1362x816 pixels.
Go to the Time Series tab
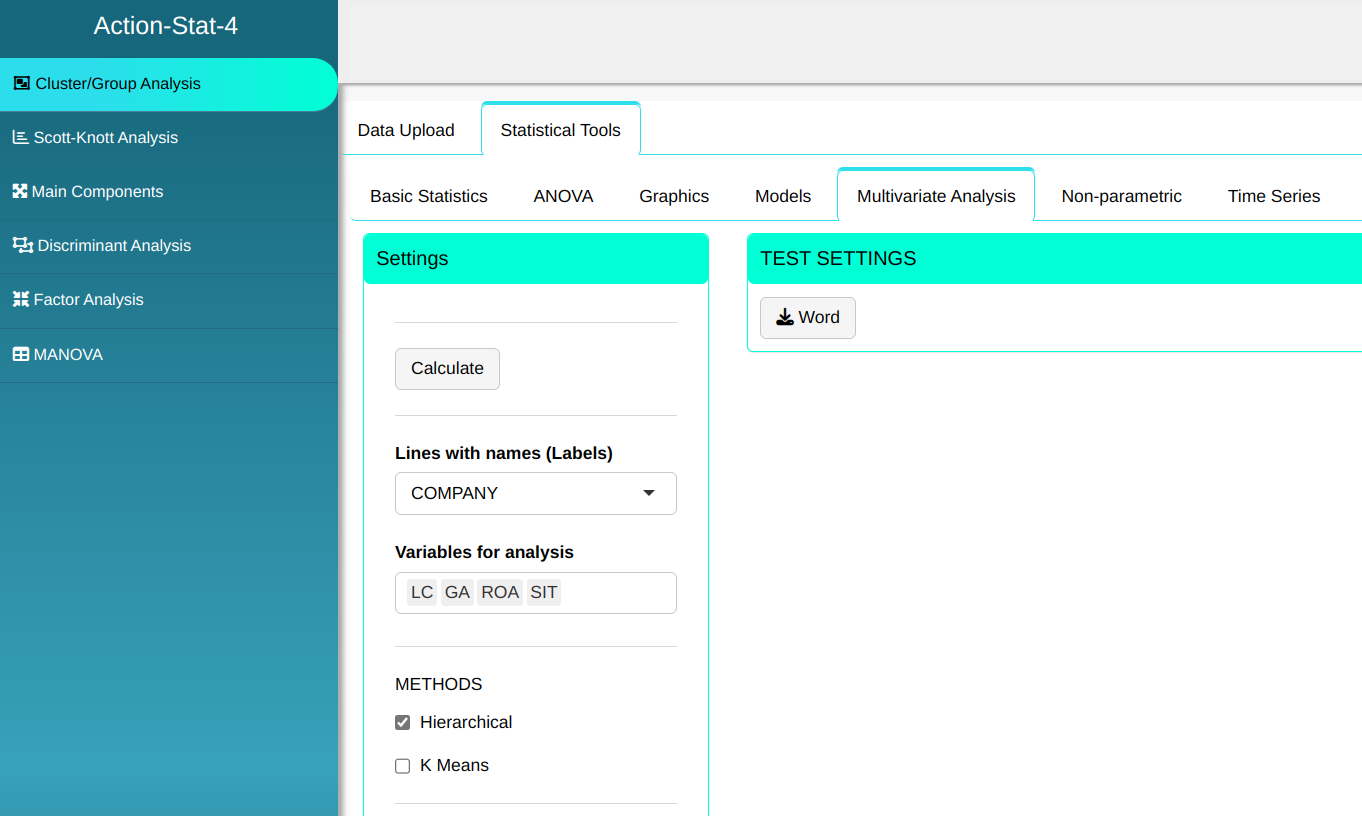point(1273,197)
